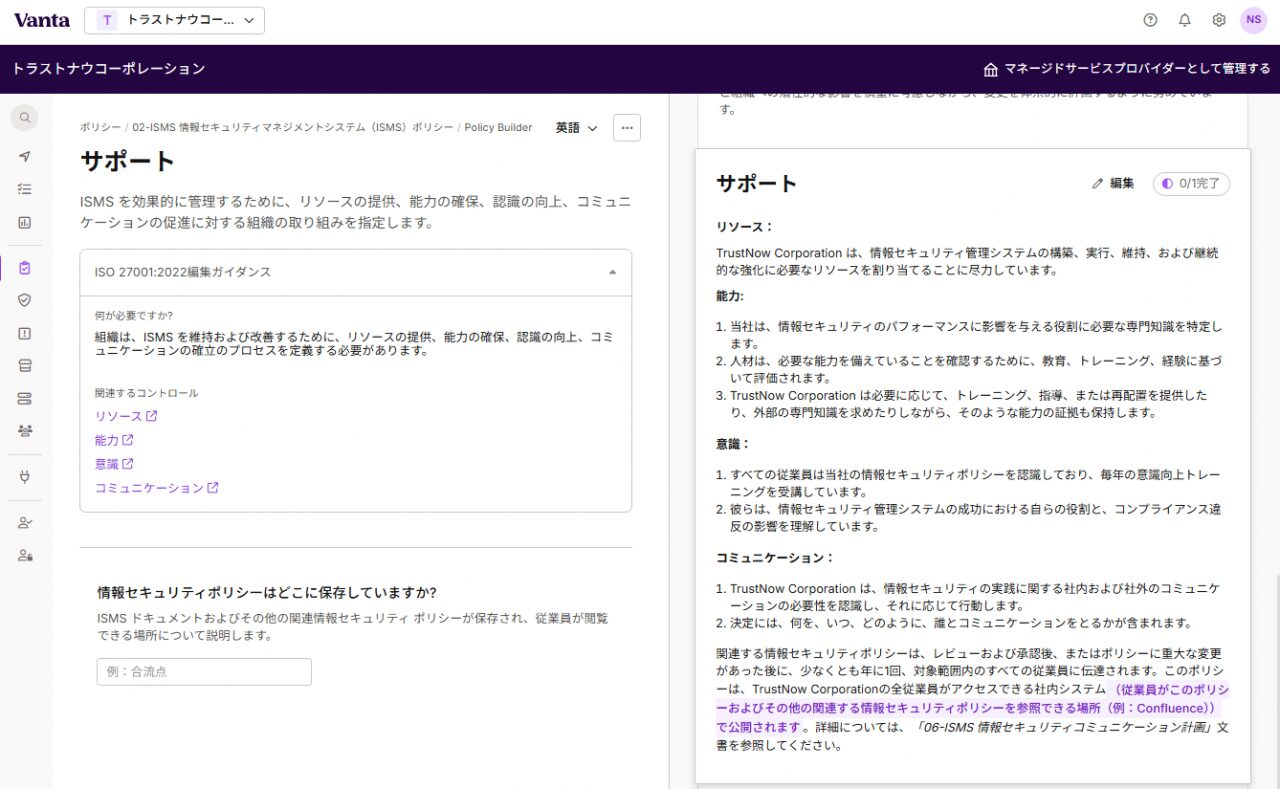Open the shield checkmark icon in sidebar
This screenshot has width=1280, height=789.
pos(25,300)
